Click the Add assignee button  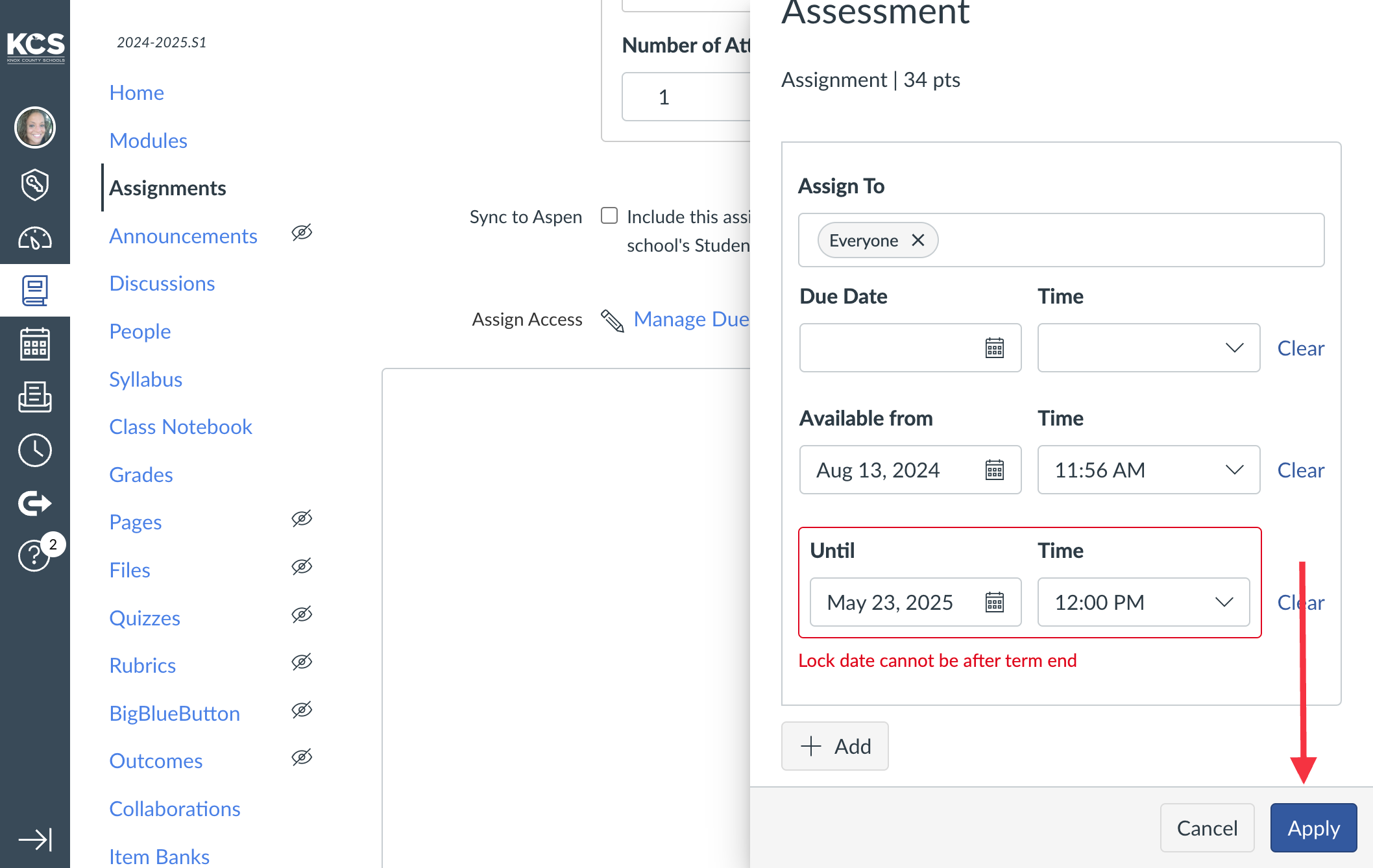pyautogui.click(x=834, y=746)
